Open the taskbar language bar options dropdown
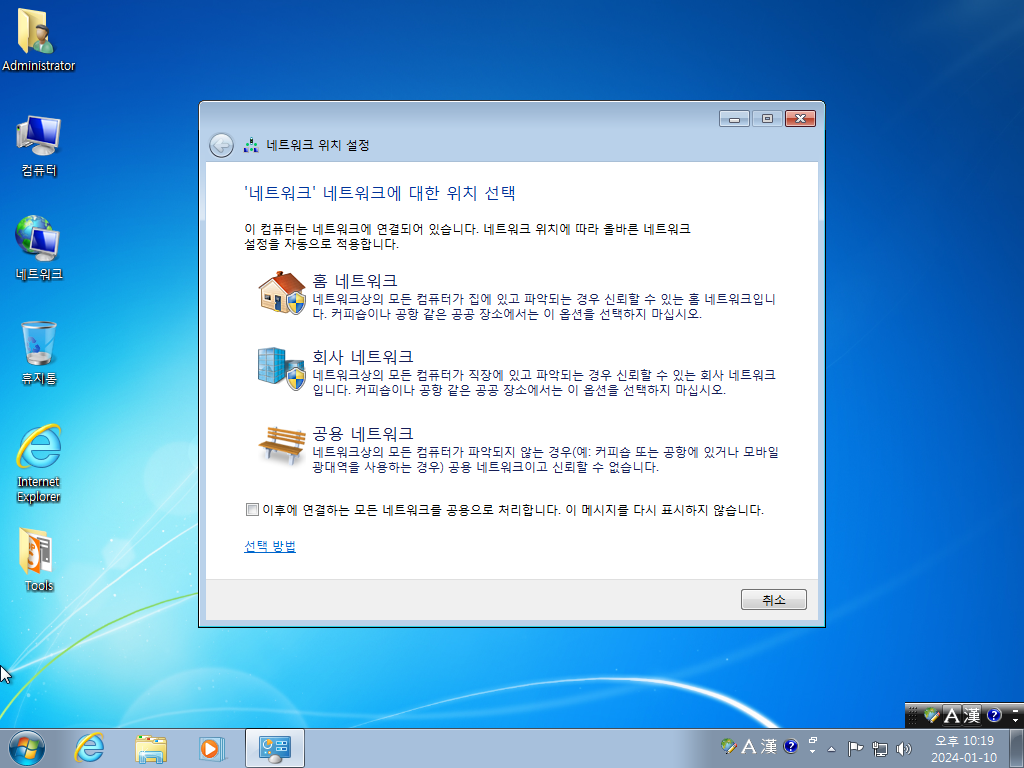The width and height of the screenshot is (1024, 768). pyautogui.click(x=812, y=752)
